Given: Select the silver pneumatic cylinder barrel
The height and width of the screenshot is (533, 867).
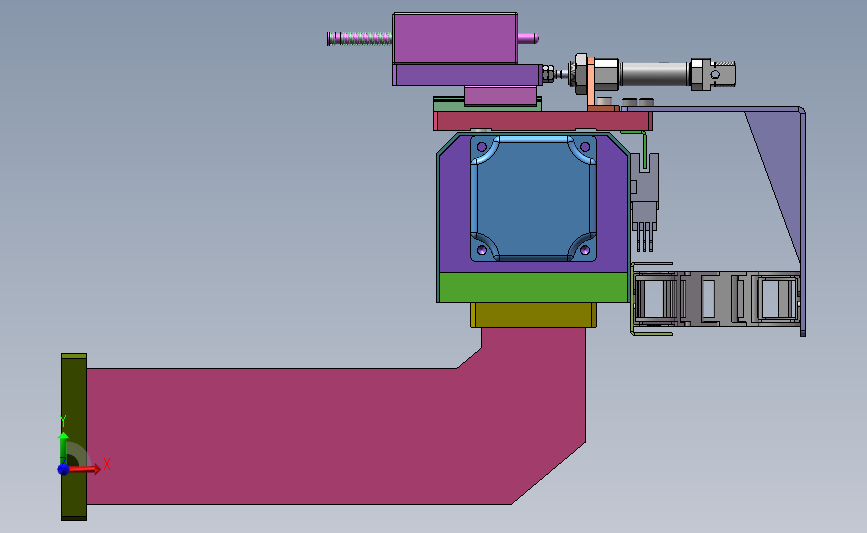Looking at the screenshot, I should (x=654, y=74).
